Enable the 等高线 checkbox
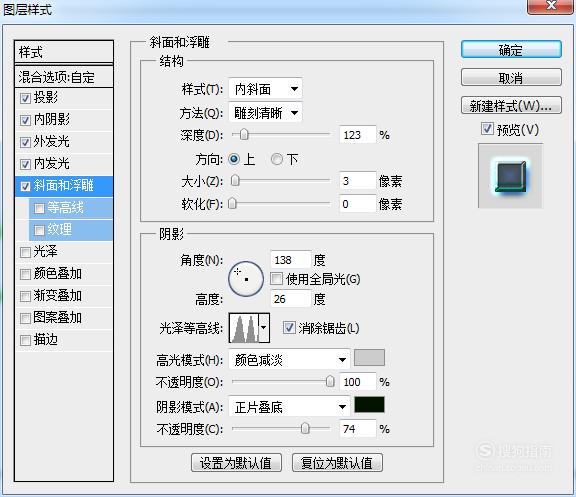Image resolution: width=576 pixels, height=497 pixels. 39,209
